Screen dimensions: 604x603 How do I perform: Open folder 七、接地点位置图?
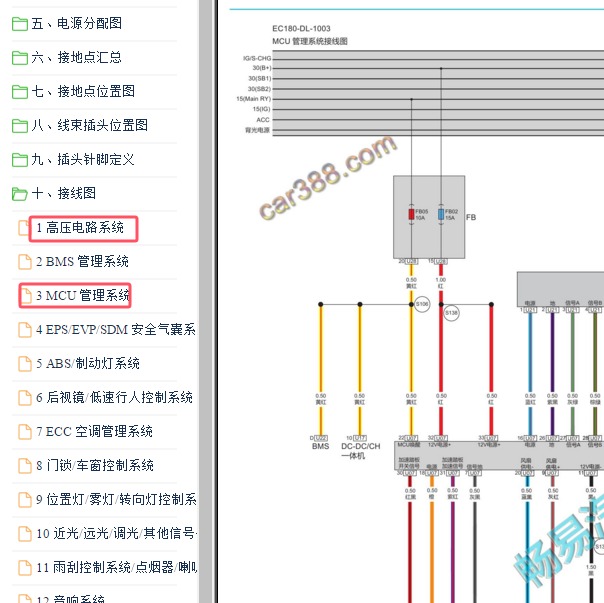[83, 91]
